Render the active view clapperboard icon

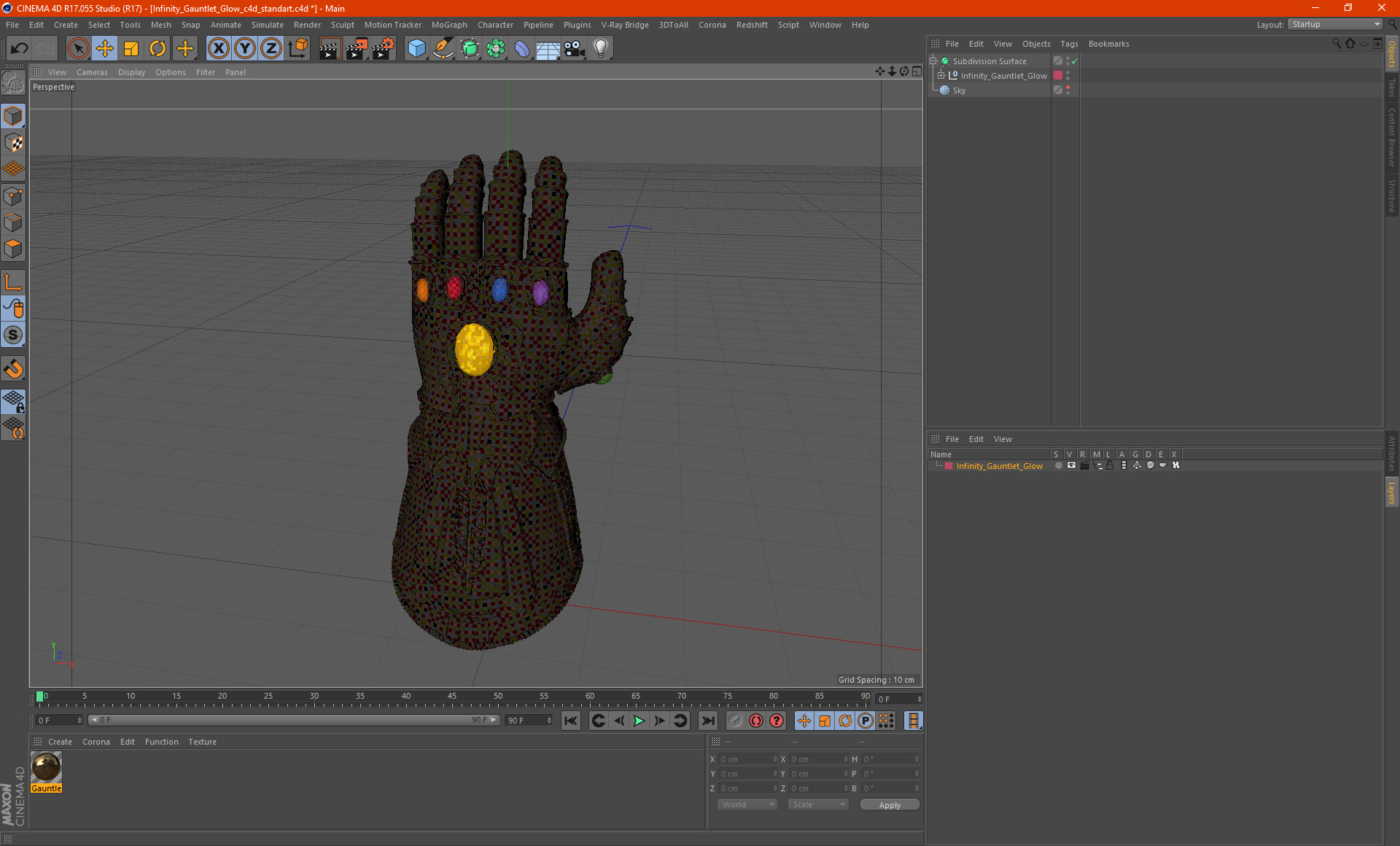tap(330, 48)
